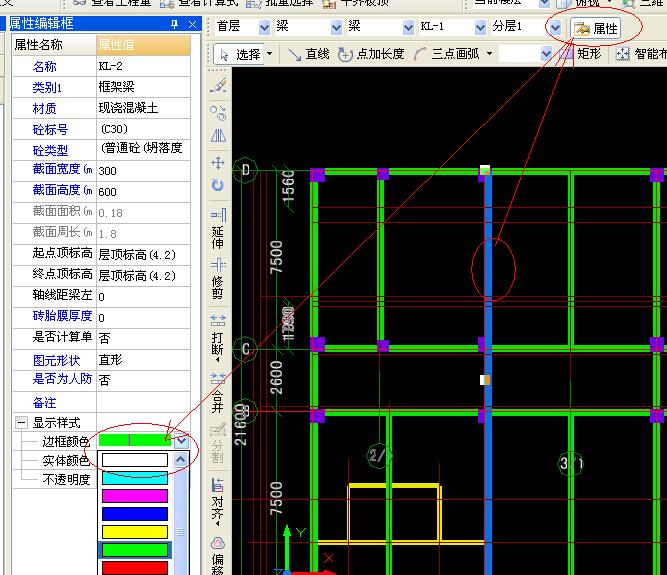Click the 属性 (Properties) toolbar button

[x=595, y=28]
